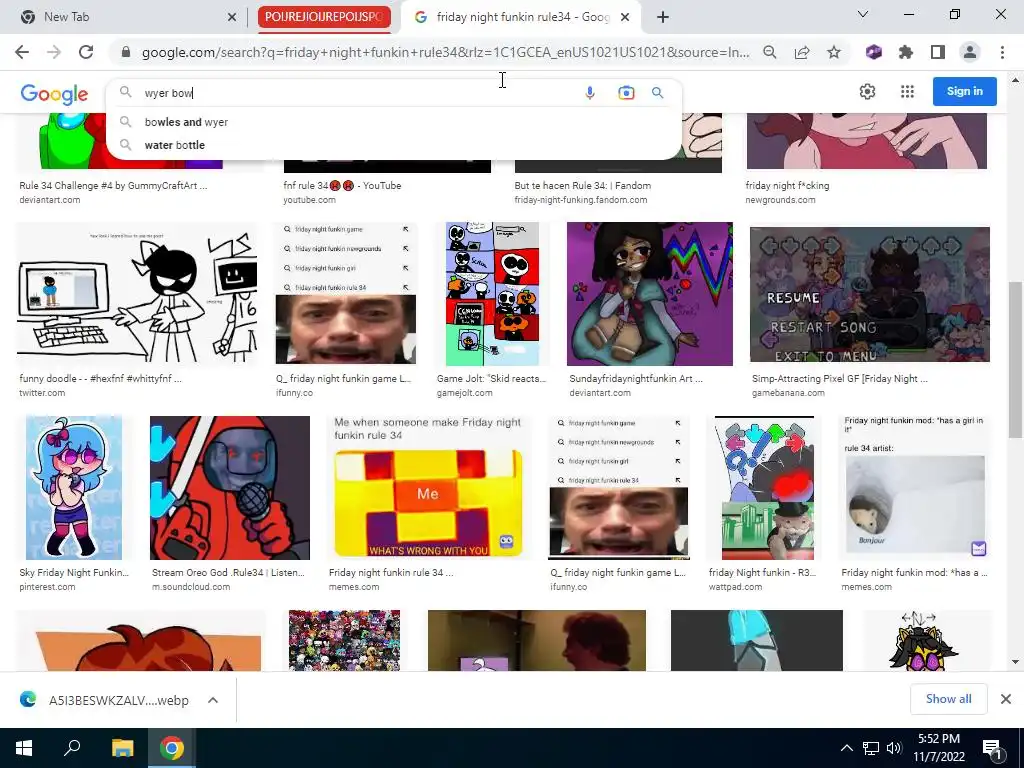Click Chrome icon in taskbar

[172, 748]
